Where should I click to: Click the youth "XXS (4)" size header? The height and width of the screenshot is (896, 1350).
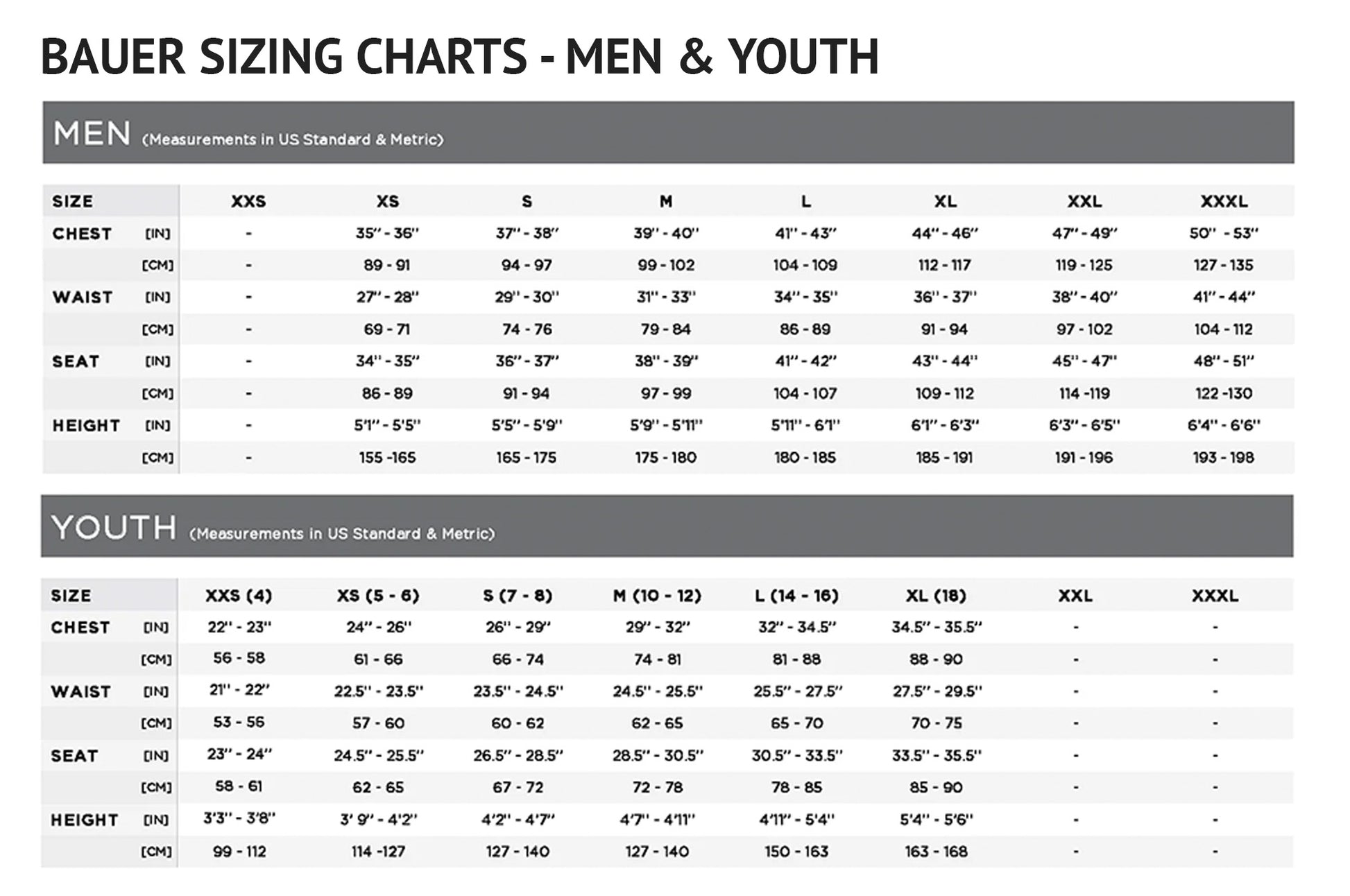[x=239, y=596]
